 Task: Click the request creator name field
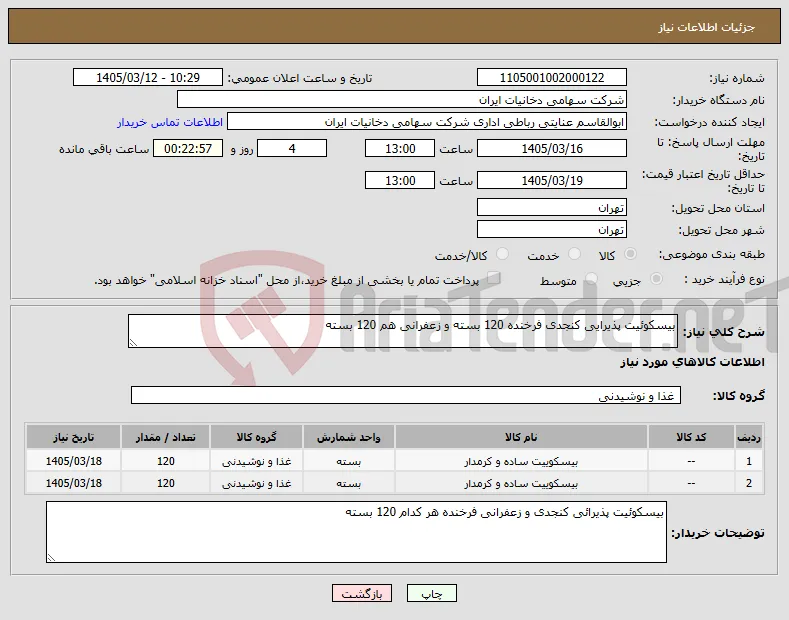427,122
